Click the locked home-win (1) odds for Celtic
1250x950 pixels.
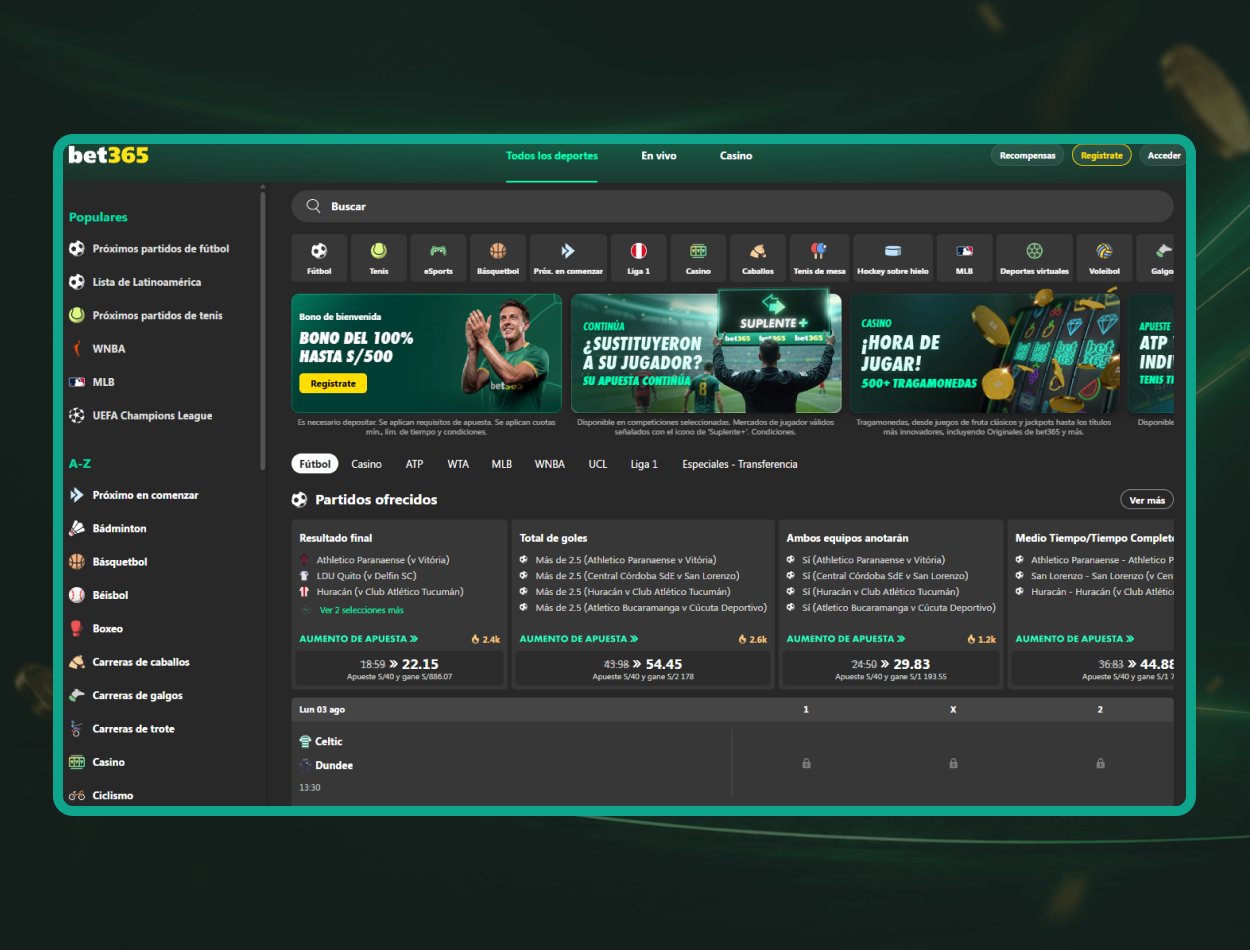806,764
